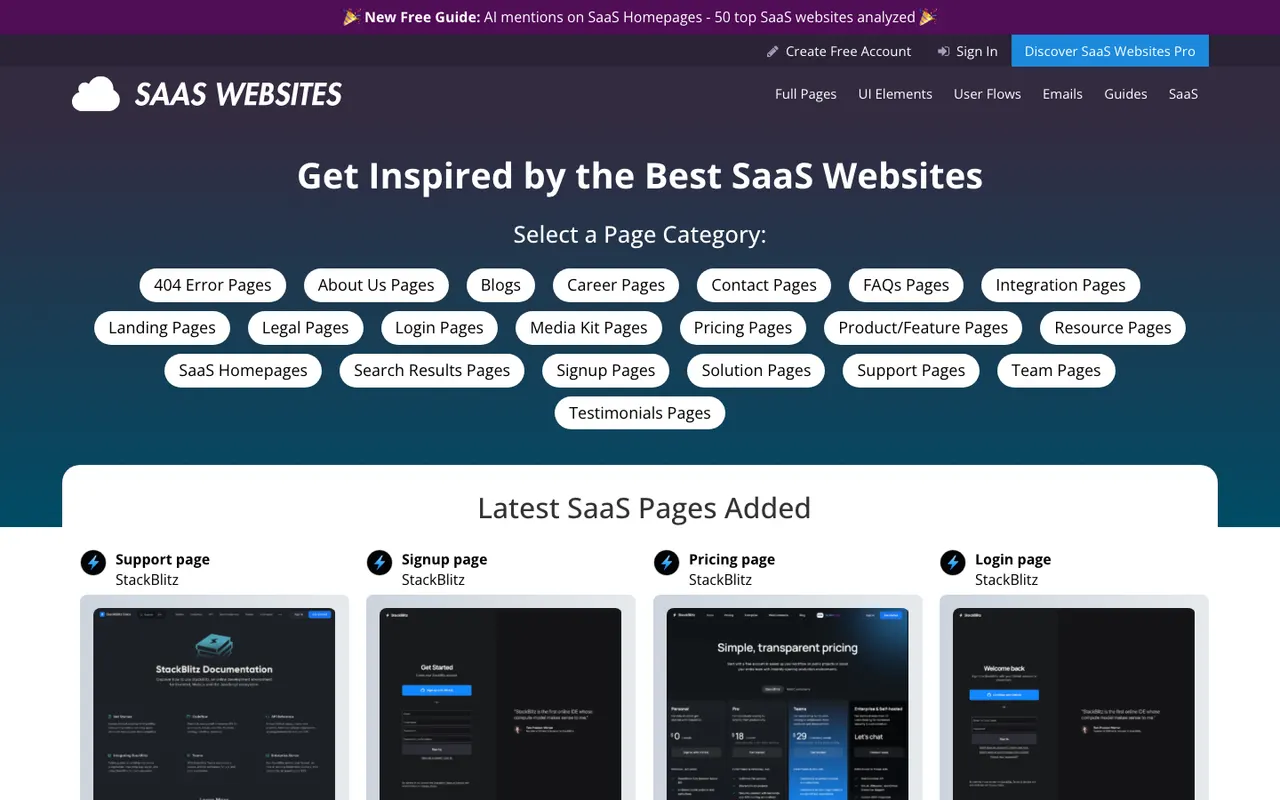The width and height of the screenshot is (1280, 800).
Task: Open the SaaS nav item
Action: coord(1183,94)
